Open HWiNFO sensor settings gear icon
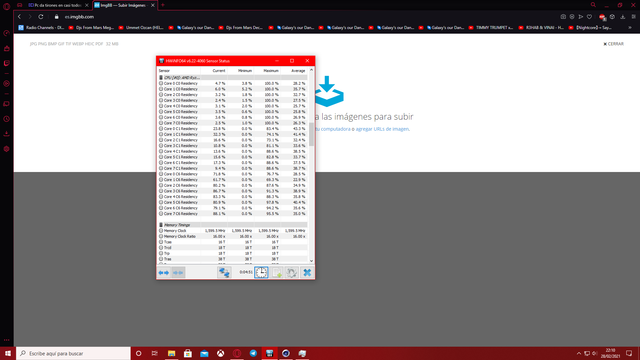Screen dimensions: 640x360 coord(291,273)
